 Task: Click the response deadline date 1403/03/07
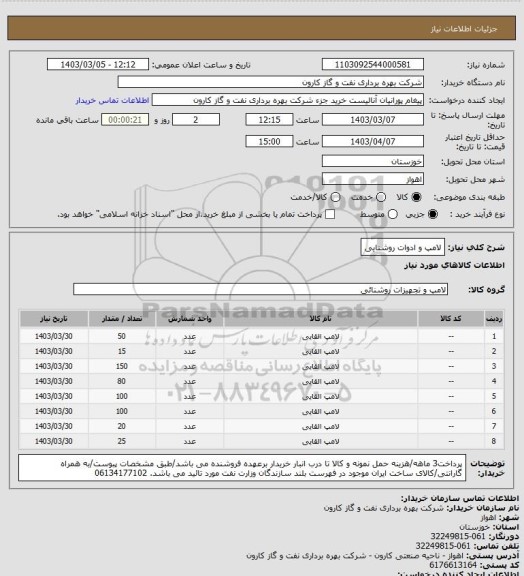pyautogui.click(x=373, y=120)
